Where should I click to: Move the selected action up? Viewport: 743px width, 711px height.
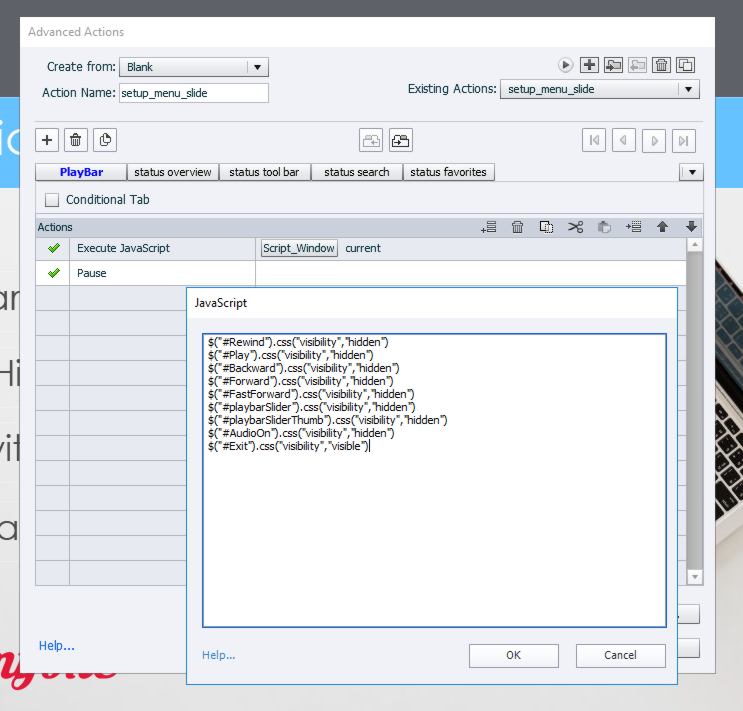[x=662, y=227]
